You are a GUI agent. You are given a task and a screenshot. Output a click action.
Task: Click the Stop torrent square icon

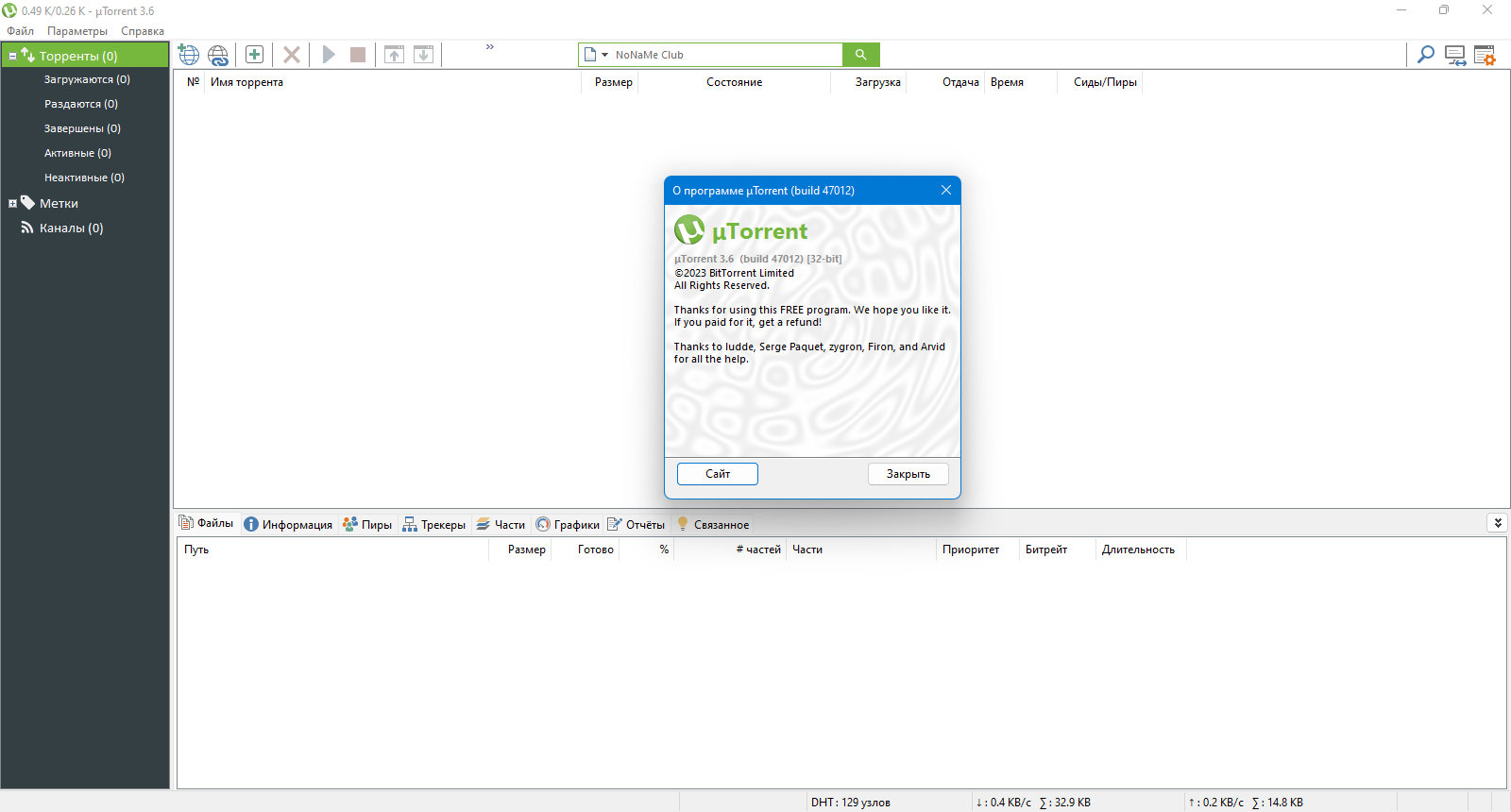(358, 55)
